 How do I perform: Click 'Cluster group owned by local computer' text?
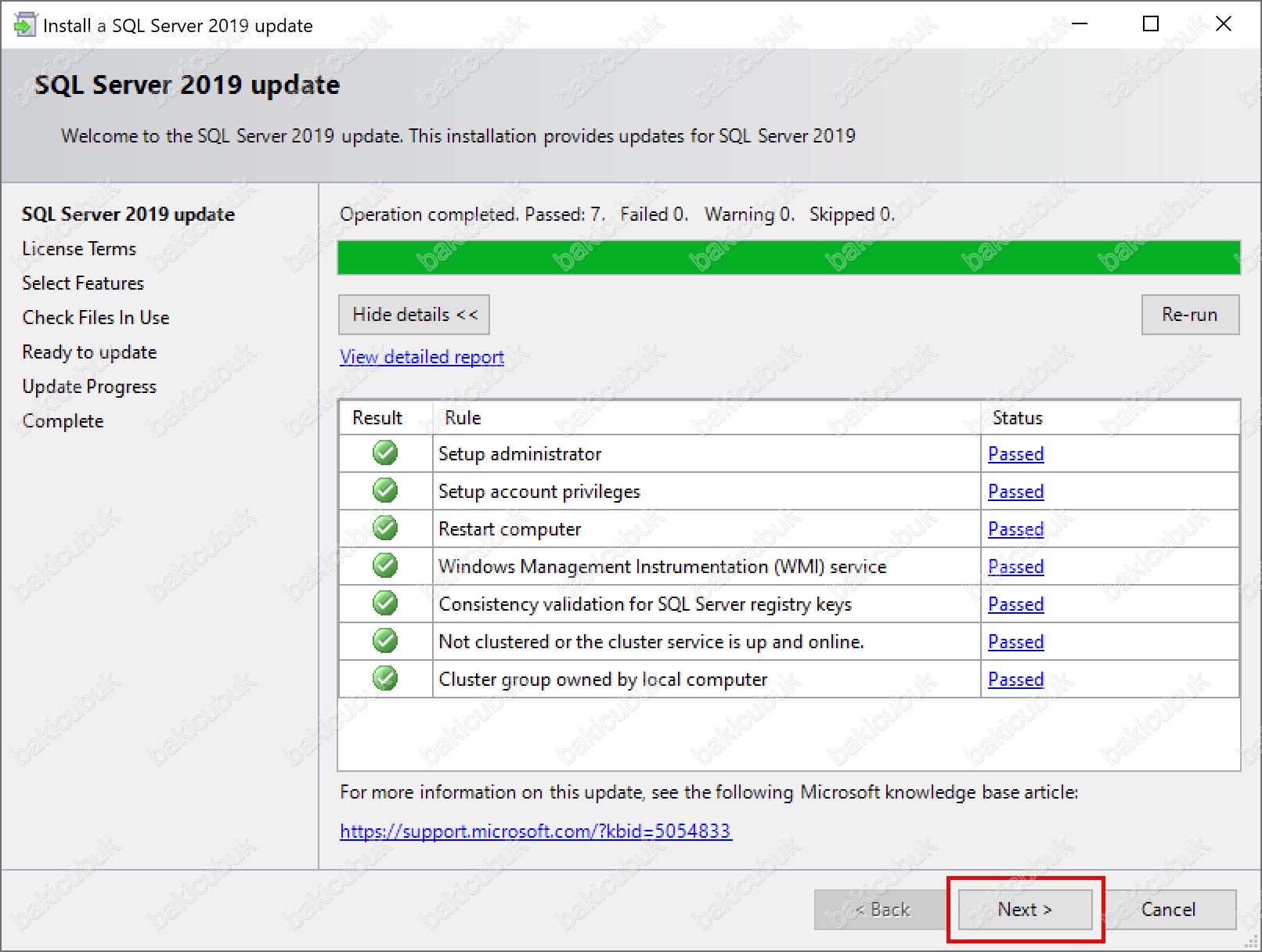pyautogui.click(x=603, y=680)
